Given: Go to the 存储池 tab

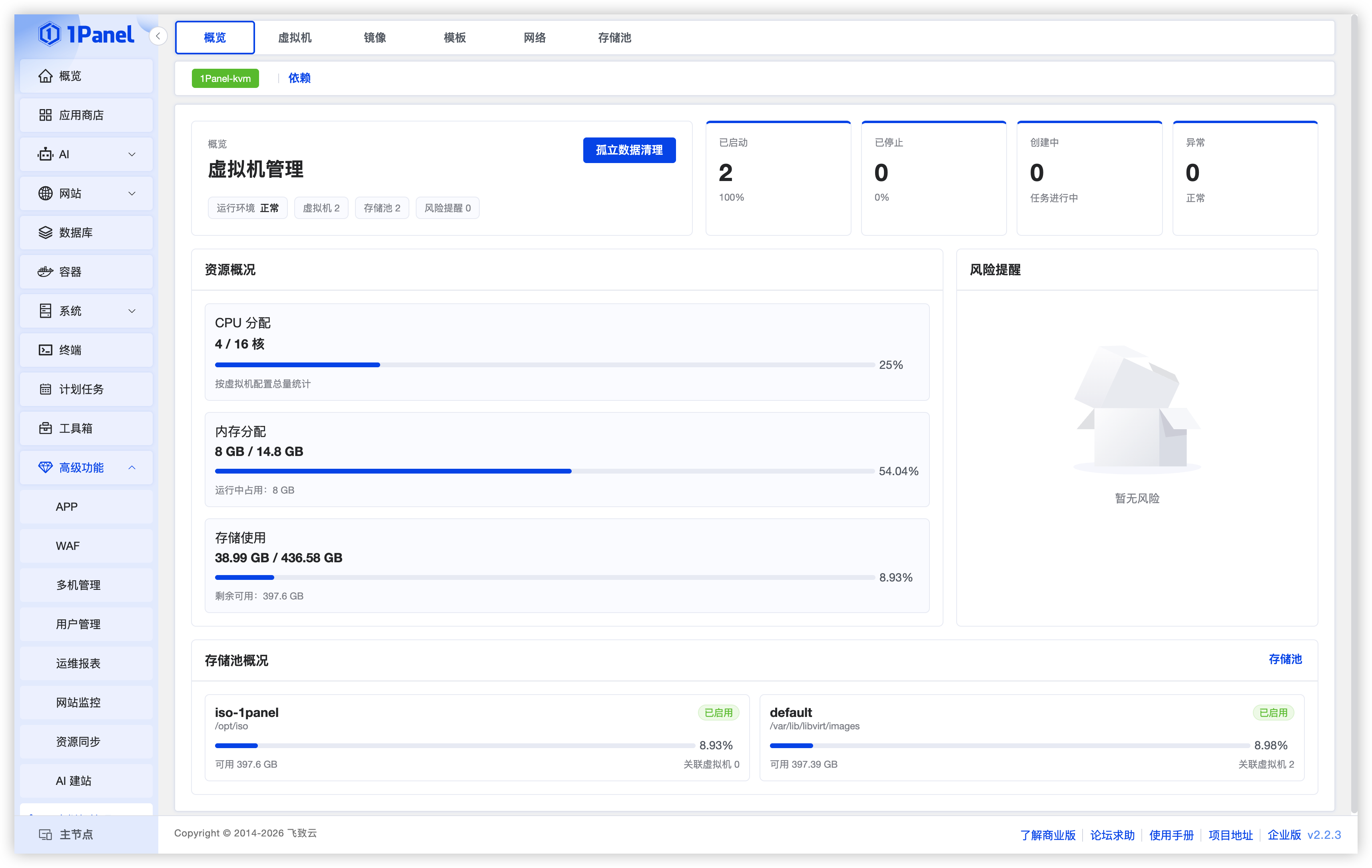Looking at the screenshot, I should 614,38.
